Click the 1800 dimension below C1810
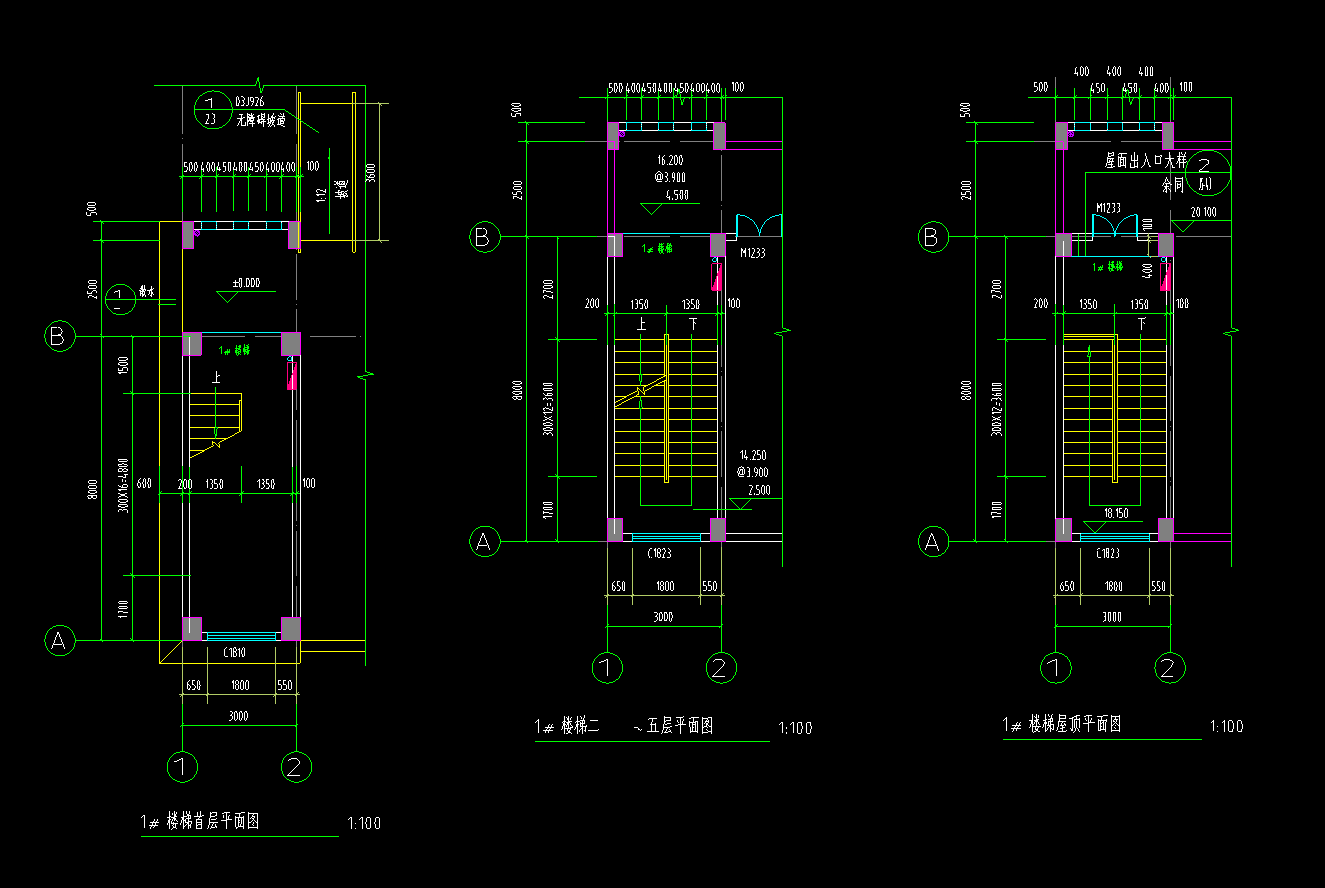 click(x=240, y=686)
